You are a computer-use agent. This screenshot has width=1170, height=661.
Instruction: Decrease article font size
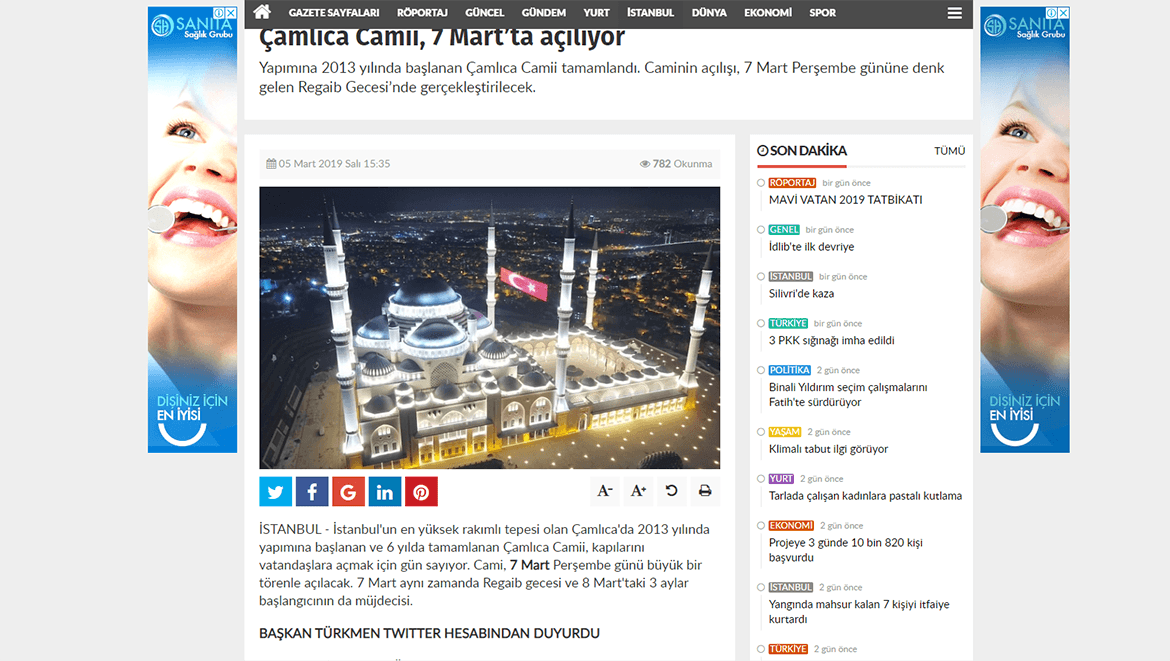pos(605,491)
